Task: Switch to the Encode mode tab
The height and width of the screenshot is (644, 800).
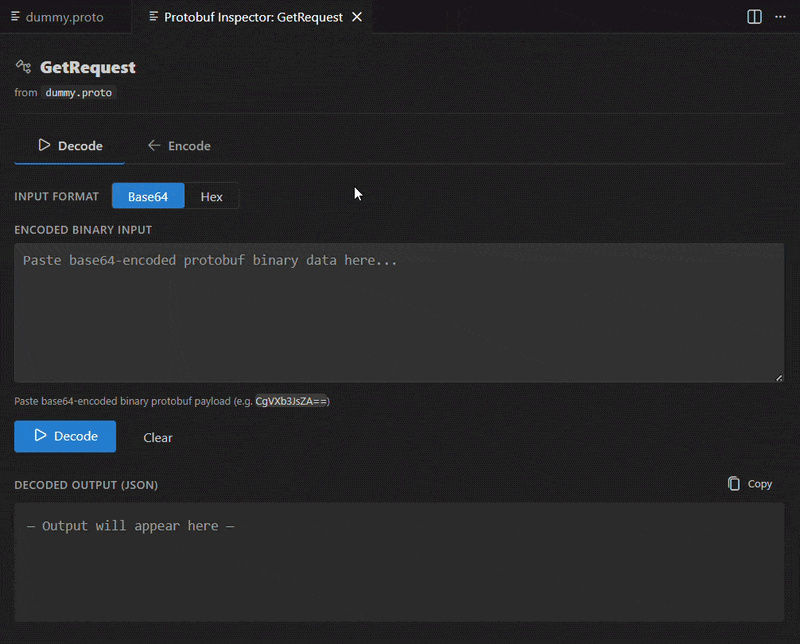Action: 180,145
